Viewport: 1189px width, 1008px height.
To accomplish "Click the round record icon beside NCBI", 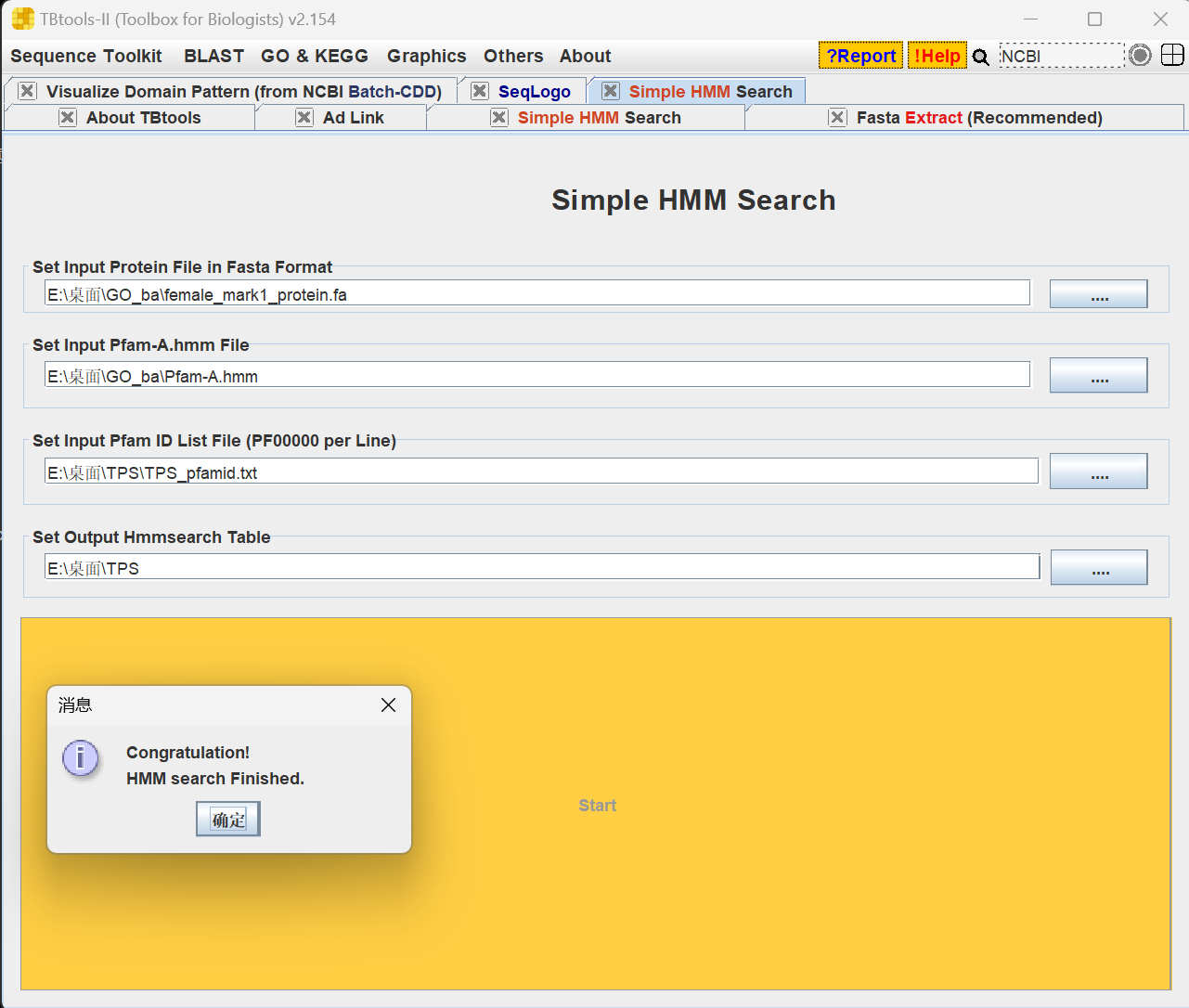I will click(1141, 56).
